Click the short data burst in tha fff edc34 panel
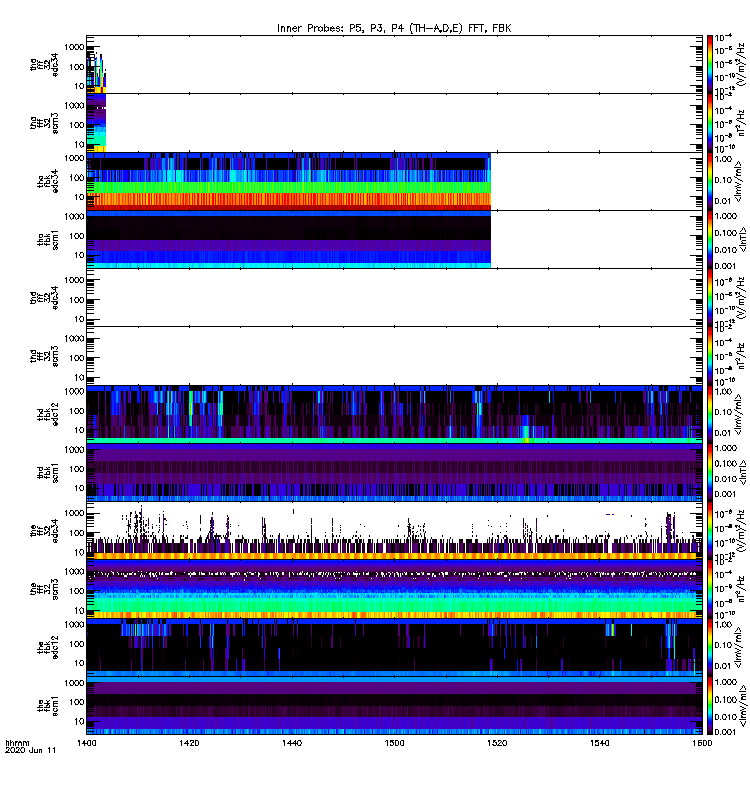Image resolution: width=750 pixels, height=800 pixels. [x=96, y=71]
